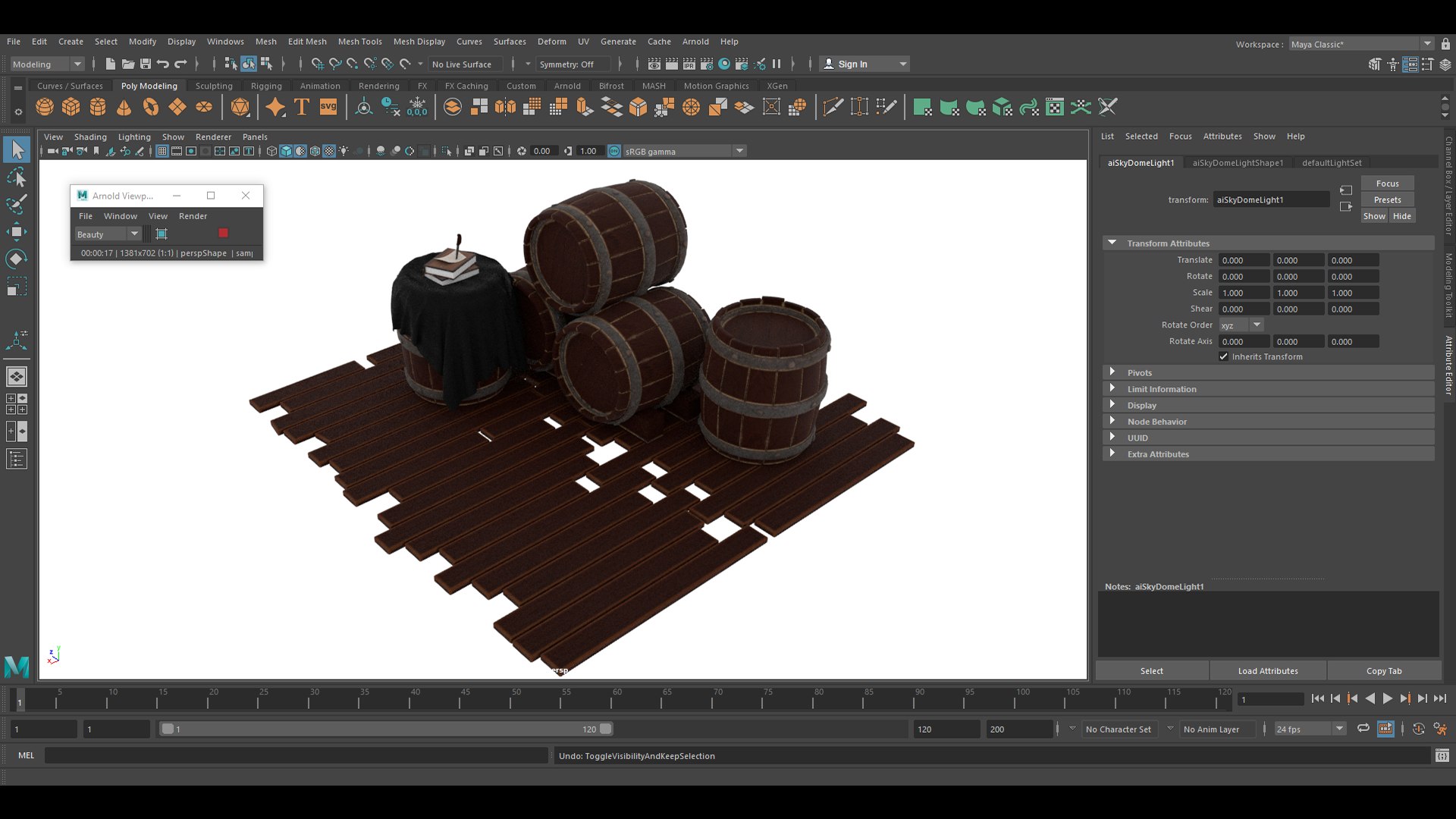The width and height of the screenshot is (1456, 819).
Task: Expand the Pivots section
Action: (1112, 372)
